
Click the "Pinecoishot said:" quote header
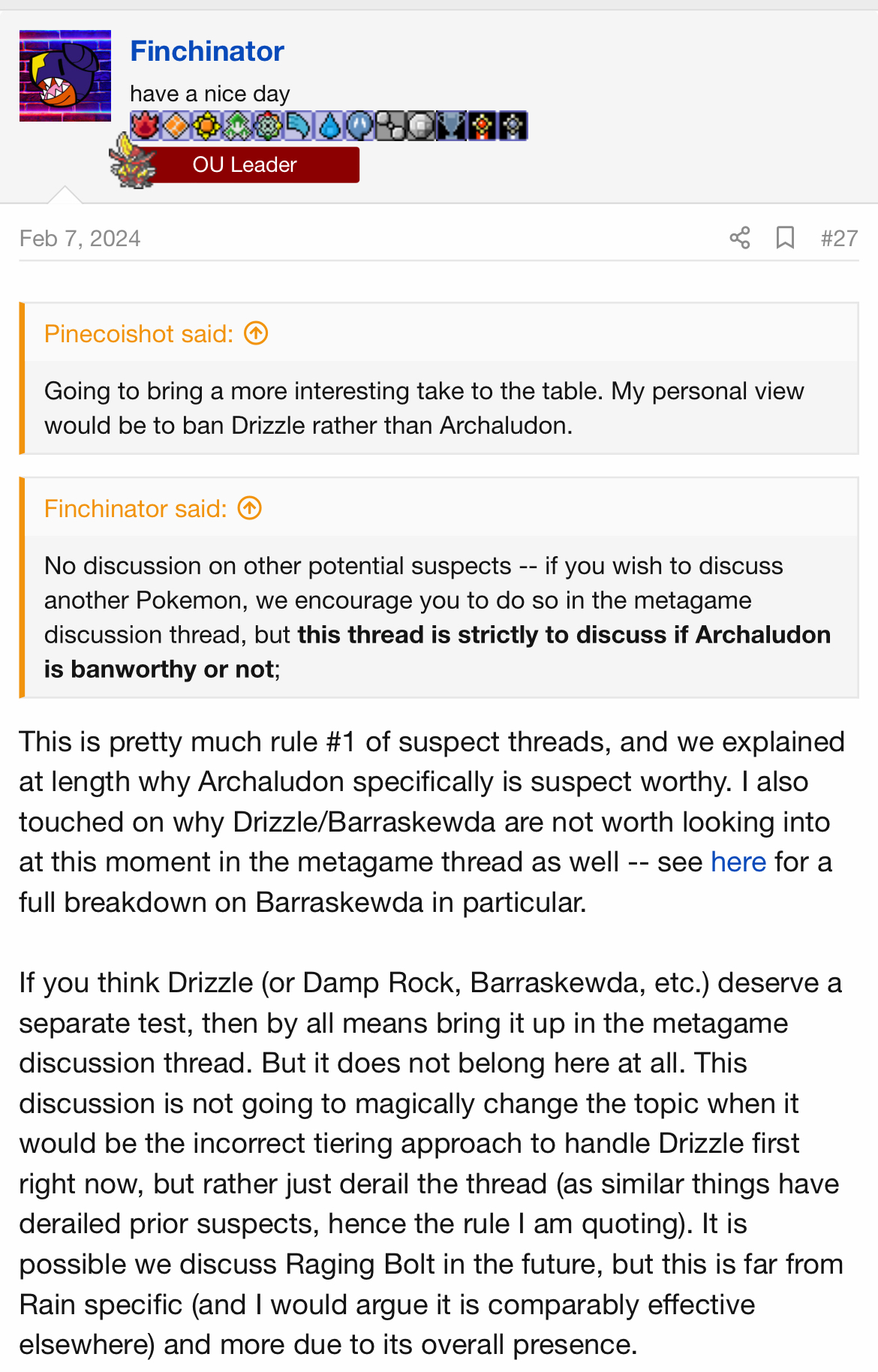point(139,333)
